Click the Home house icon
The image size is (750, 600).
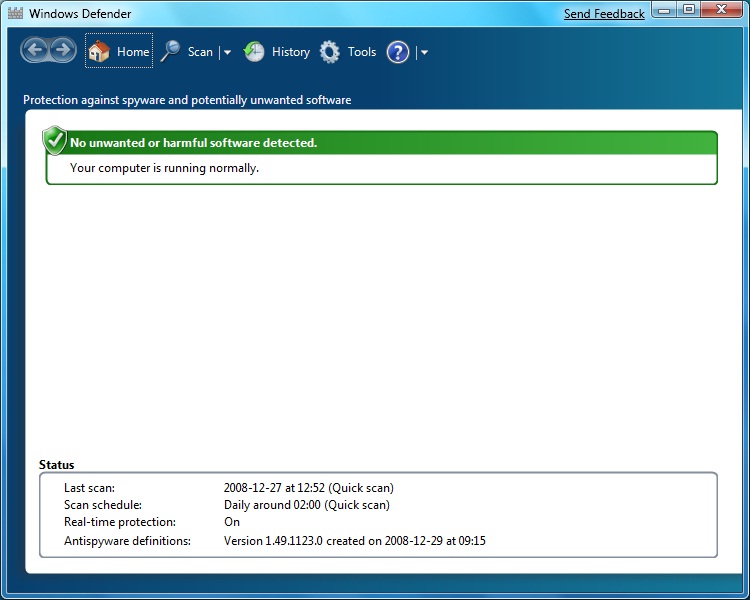tap(99, 51)
